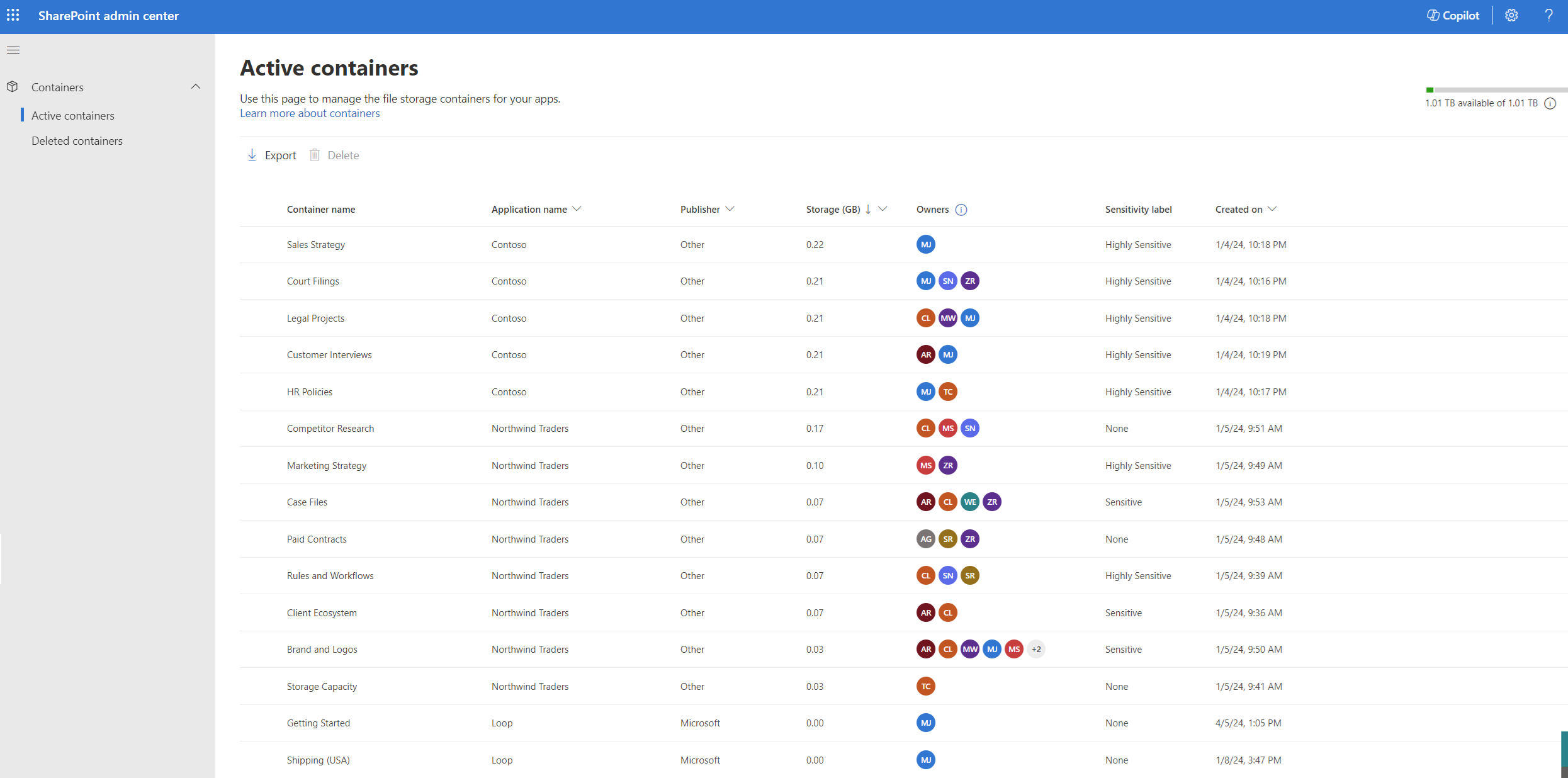The image size is (1568, 778).
Task: Open the Copilot panel icon
Action: point(1450,16)
